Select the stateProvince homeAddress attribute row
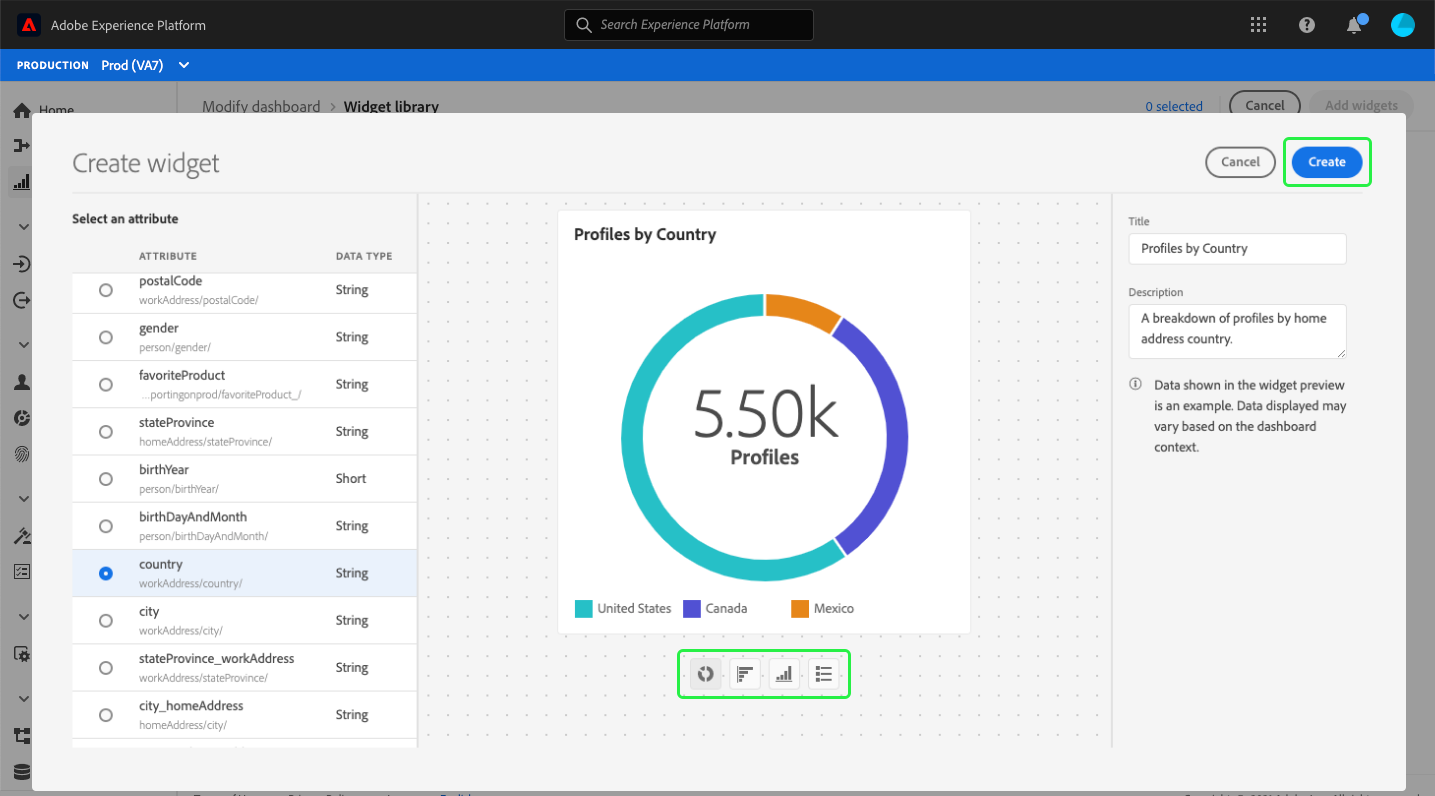 coord(244,432)
